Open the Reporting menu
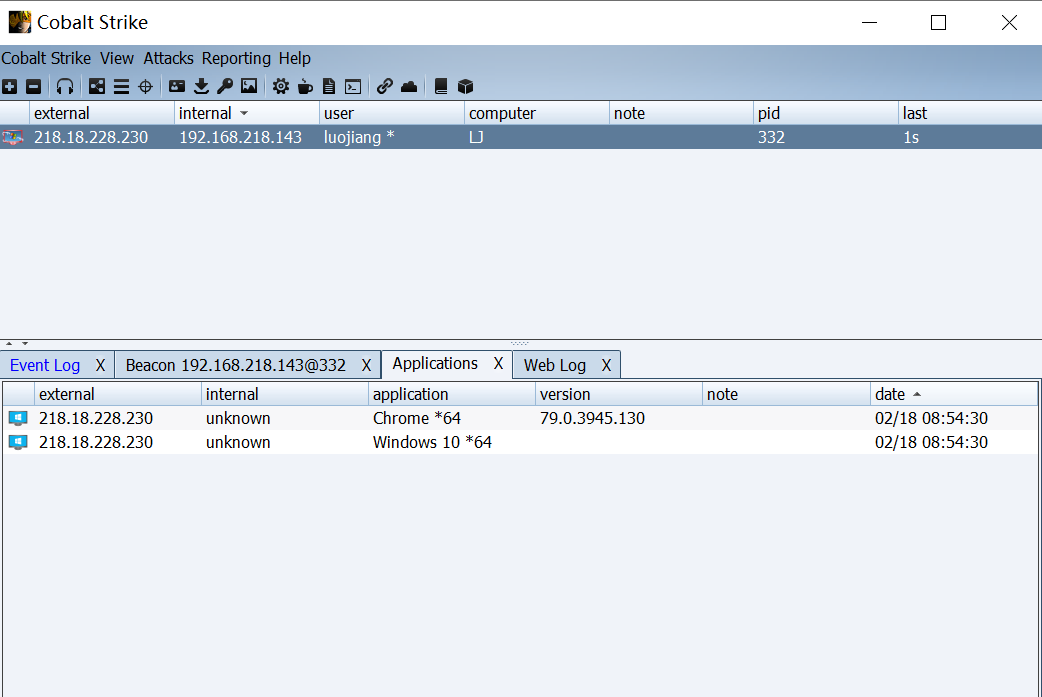The image size is (1042, 697). pyautogui.click(x=236, y=58)
